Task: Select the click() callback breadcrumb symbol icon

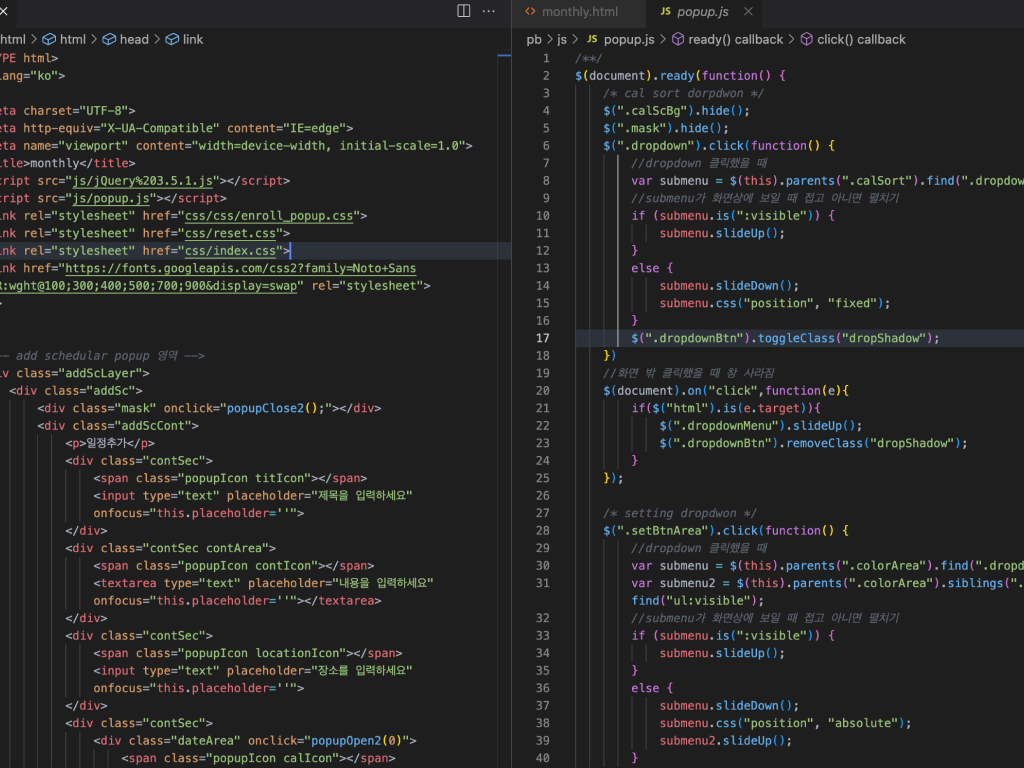Action: coord(806,39)
